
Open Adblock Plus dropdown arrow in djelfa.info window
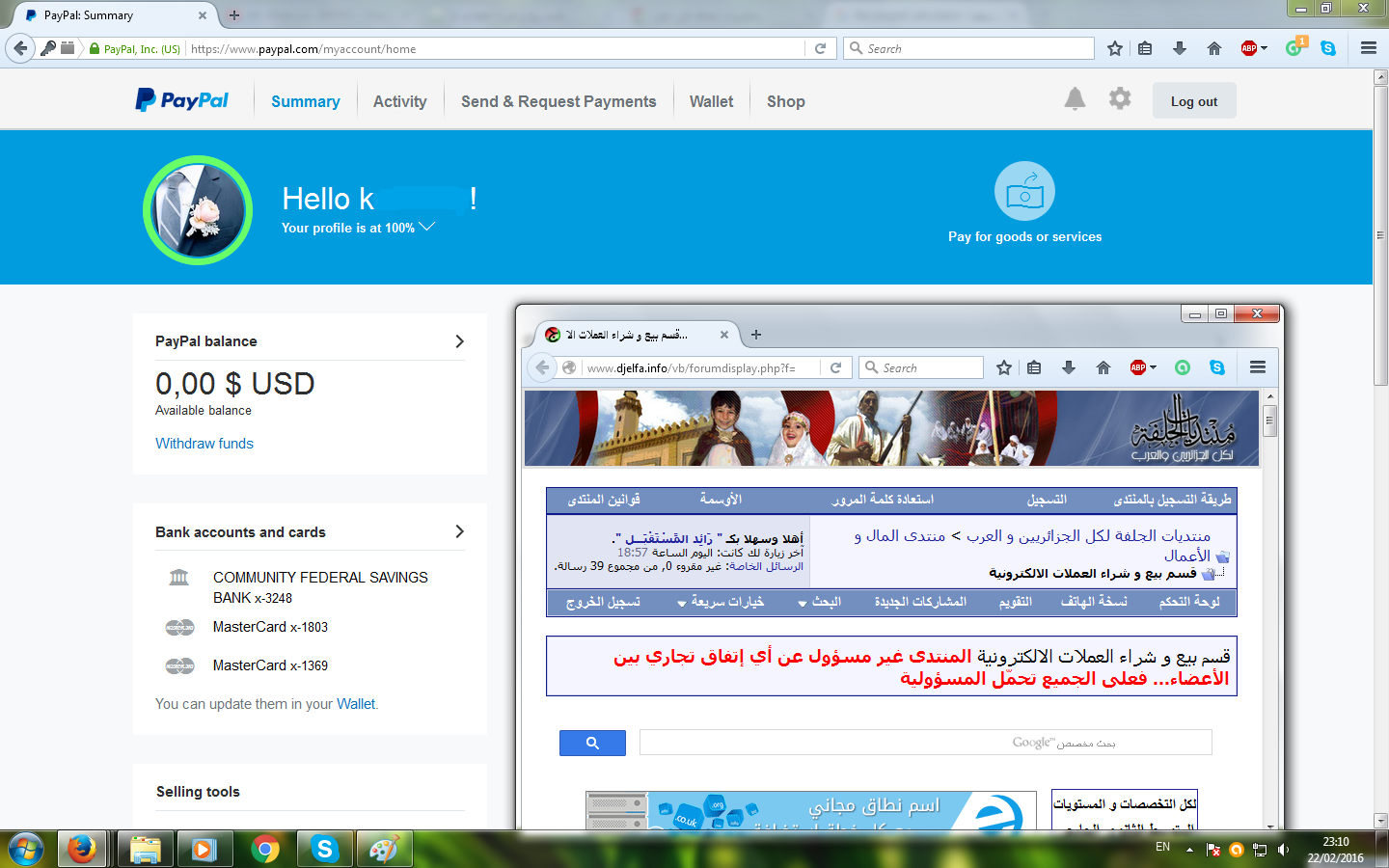click(1153, 367)
